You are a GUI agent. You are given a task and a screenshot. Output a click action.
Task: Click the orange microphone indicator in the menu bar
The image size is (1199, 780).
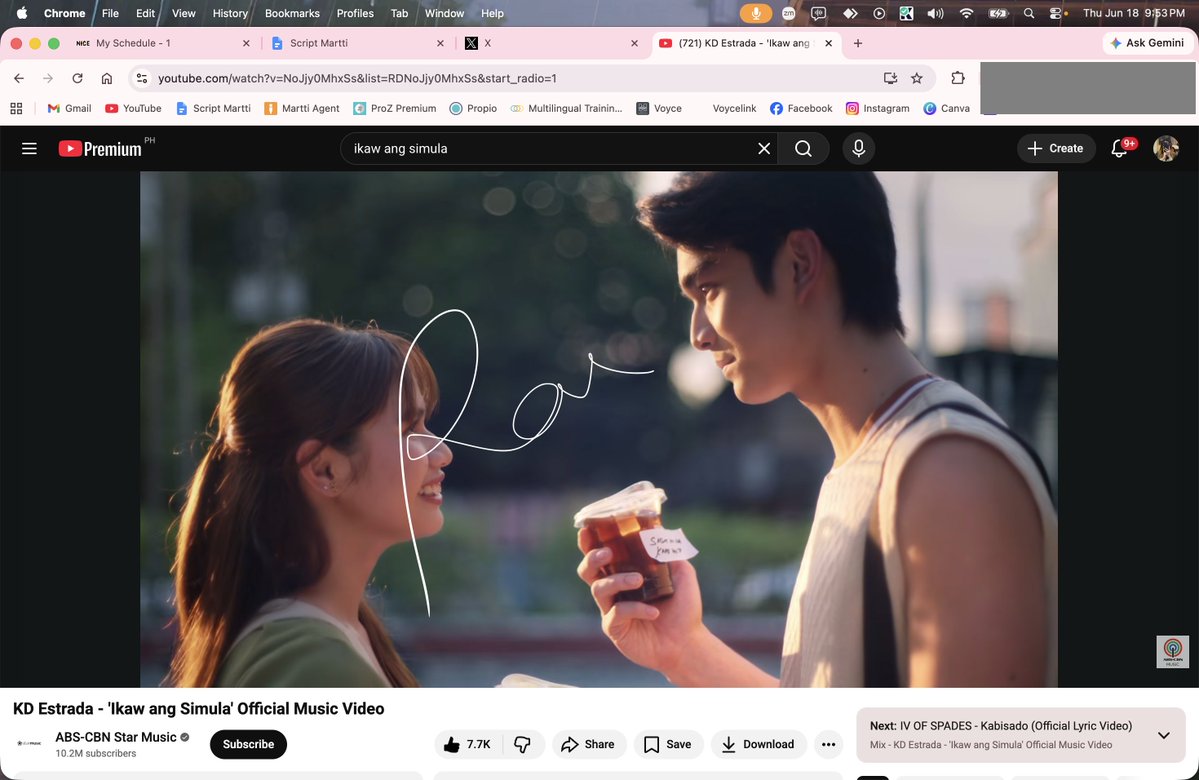755,13
